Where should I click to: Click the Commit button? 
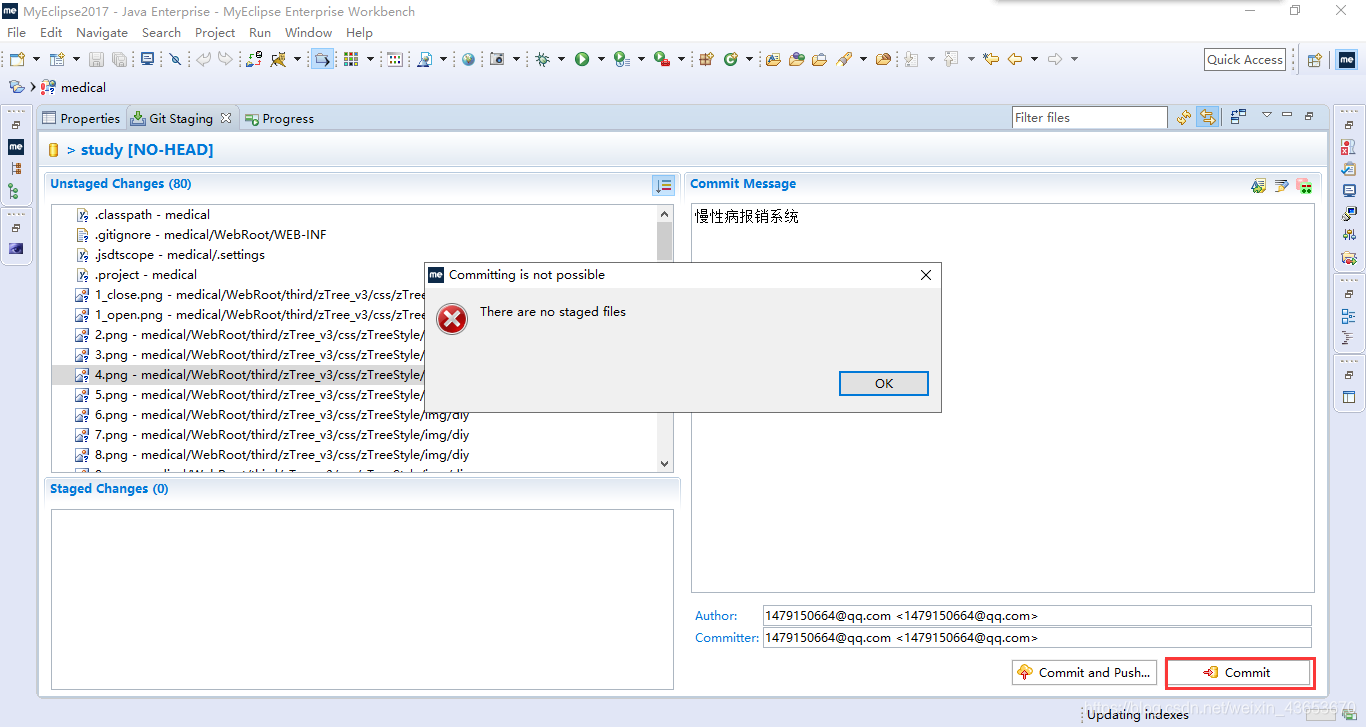(x=1240, y=673)
